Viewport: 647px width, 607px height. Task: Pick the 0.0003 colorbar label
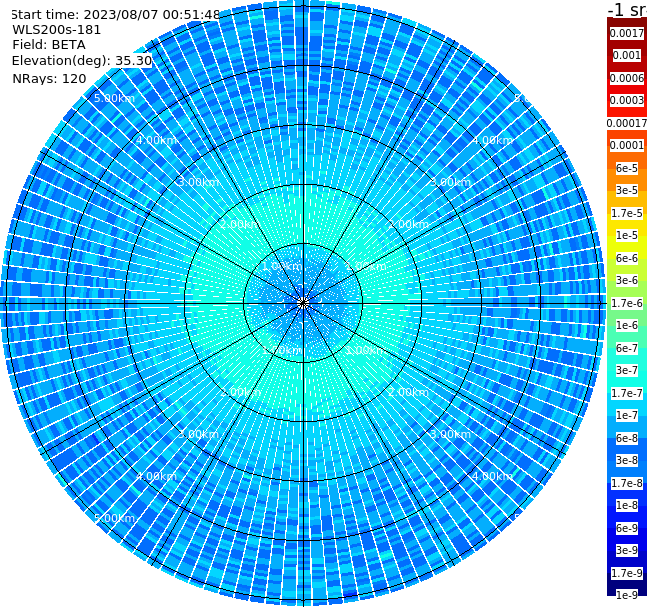[627, 100]
